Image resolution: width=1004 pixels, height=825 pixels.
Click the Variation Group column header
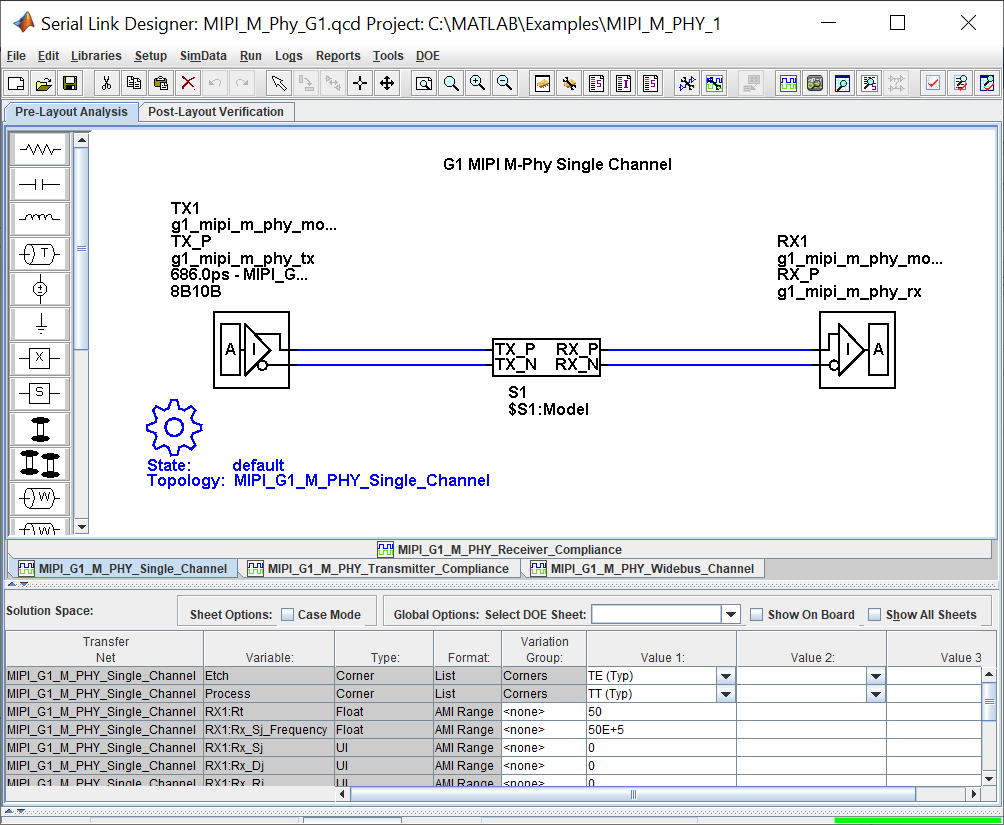(x=544, y=649)
